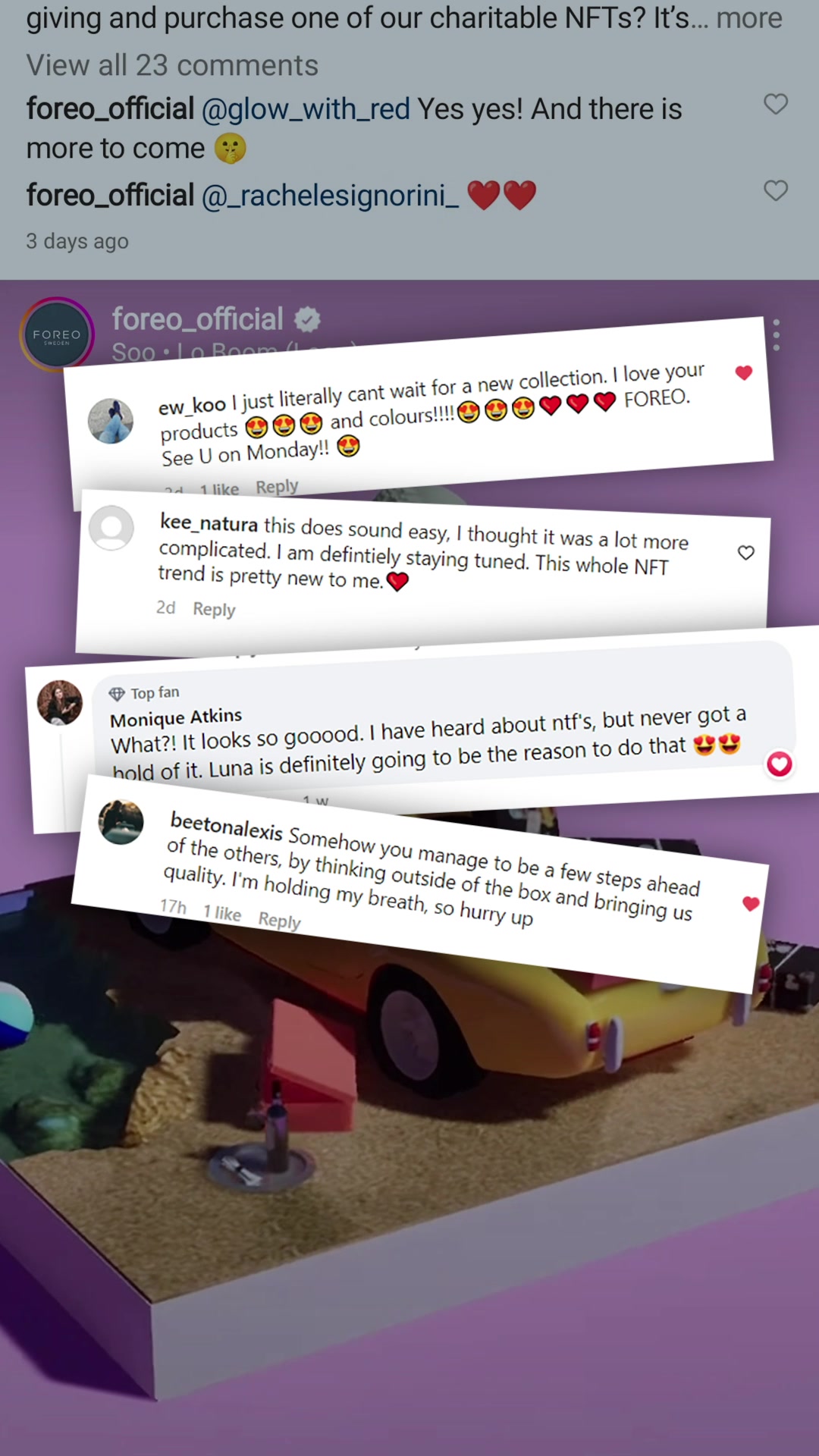This screenshot has width=819, height=1456.
Task: Tap kee_natura's default avatar icon
Action: click(111, 528)
